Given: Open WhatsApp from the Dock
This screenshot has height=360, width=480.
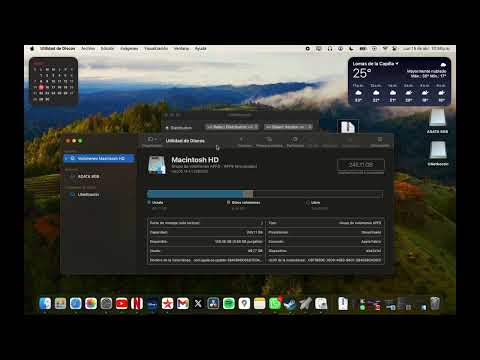Looking at the screenshot, I should point(275,304).
